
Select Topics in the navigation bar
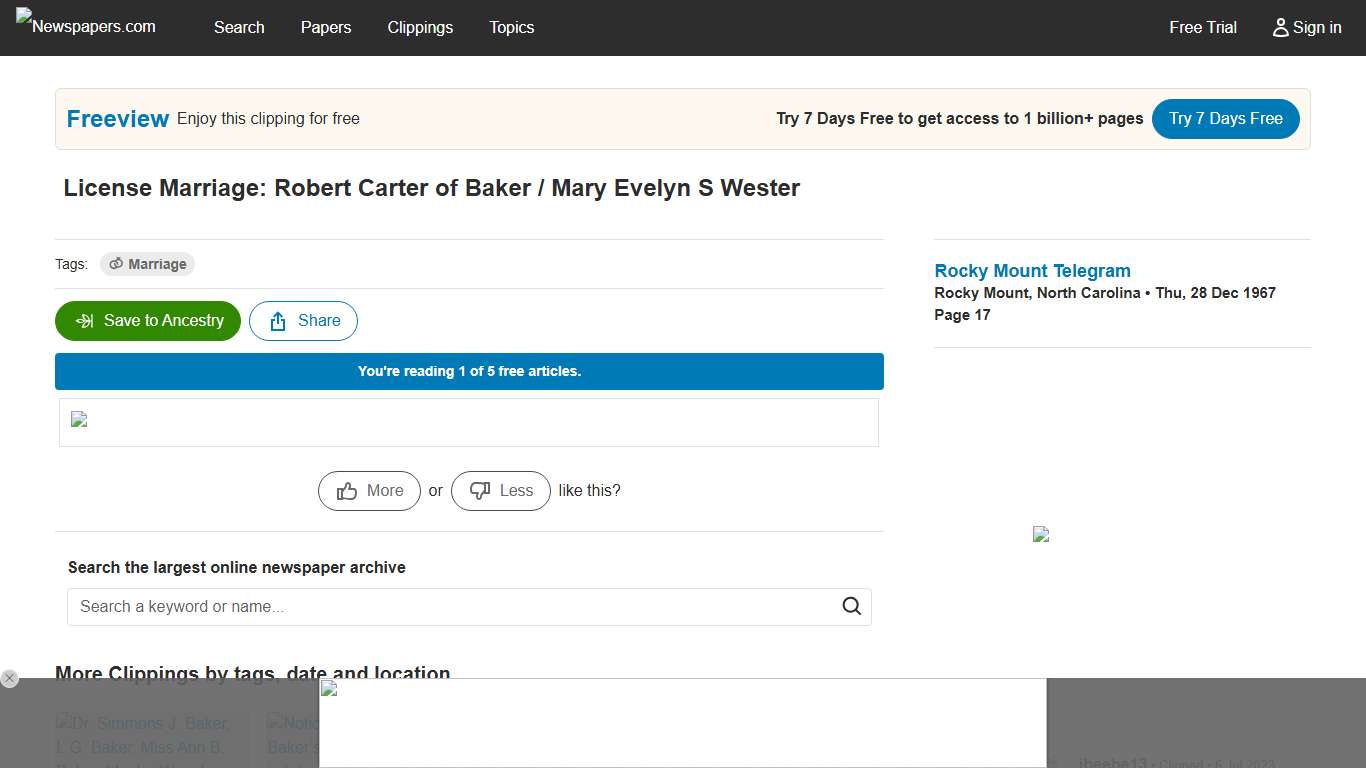(511, 28)
